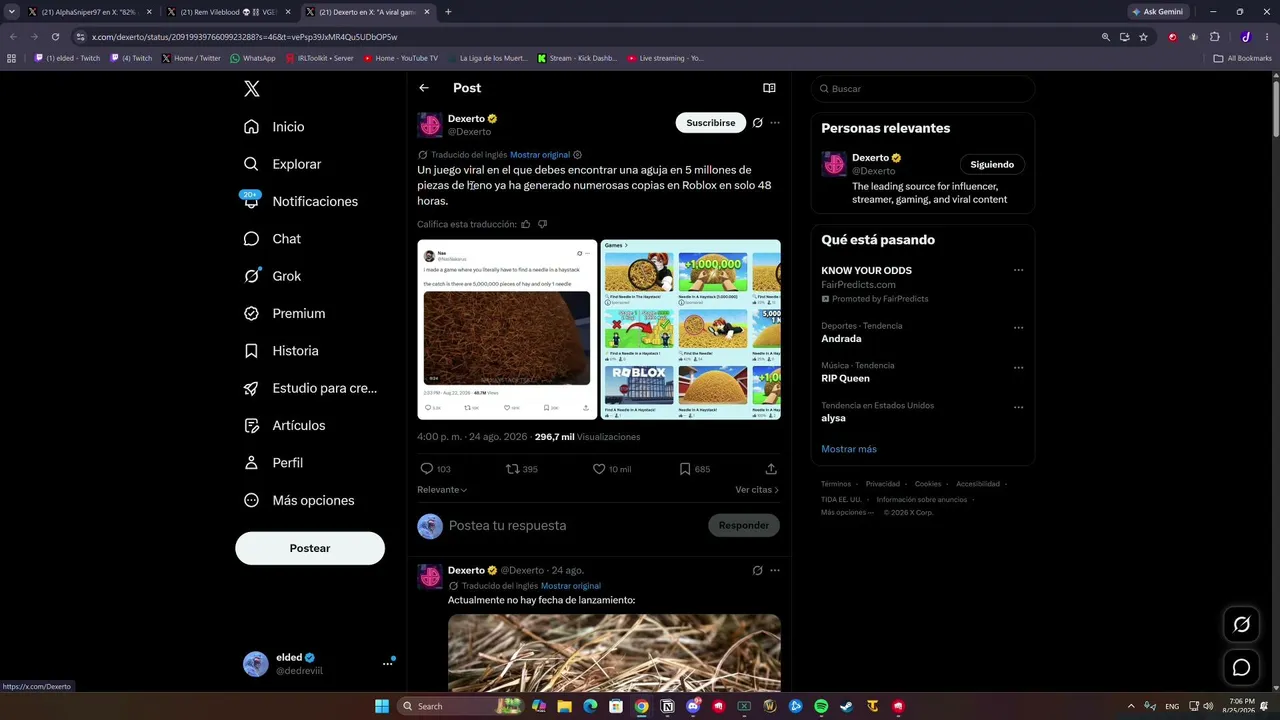Click the Grok icon beside Suscribirse

758,123
